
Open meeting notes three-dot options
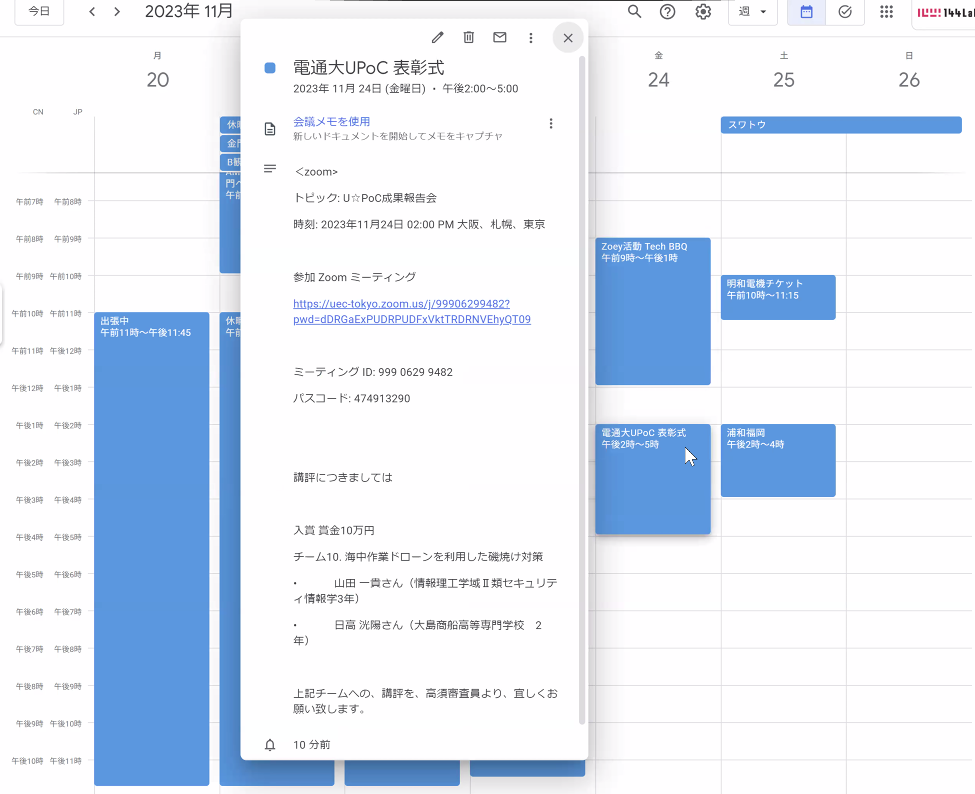coord(550,124)
